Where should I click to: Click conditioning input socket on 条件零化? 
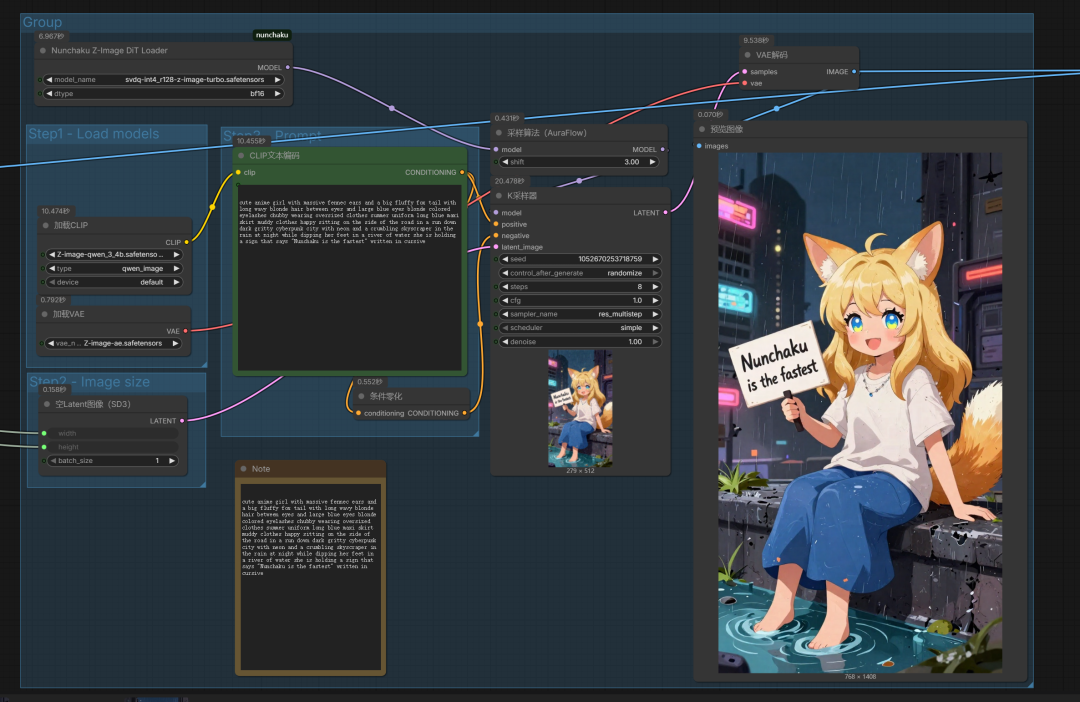358,413
